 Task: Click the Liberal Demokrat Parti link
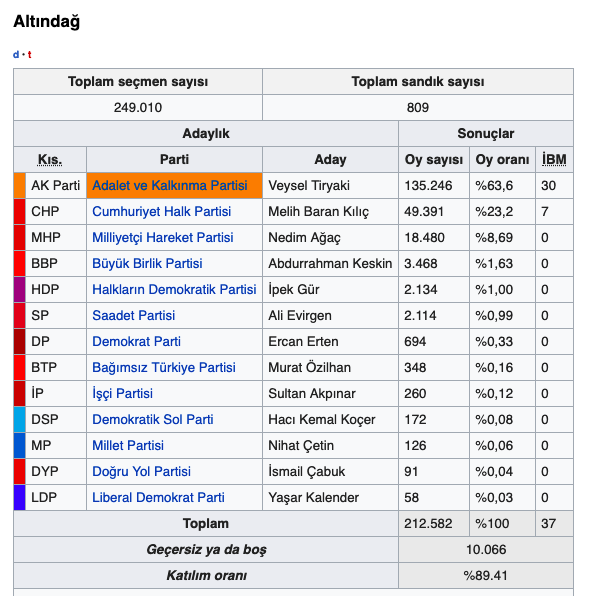[x=158, y=498]
